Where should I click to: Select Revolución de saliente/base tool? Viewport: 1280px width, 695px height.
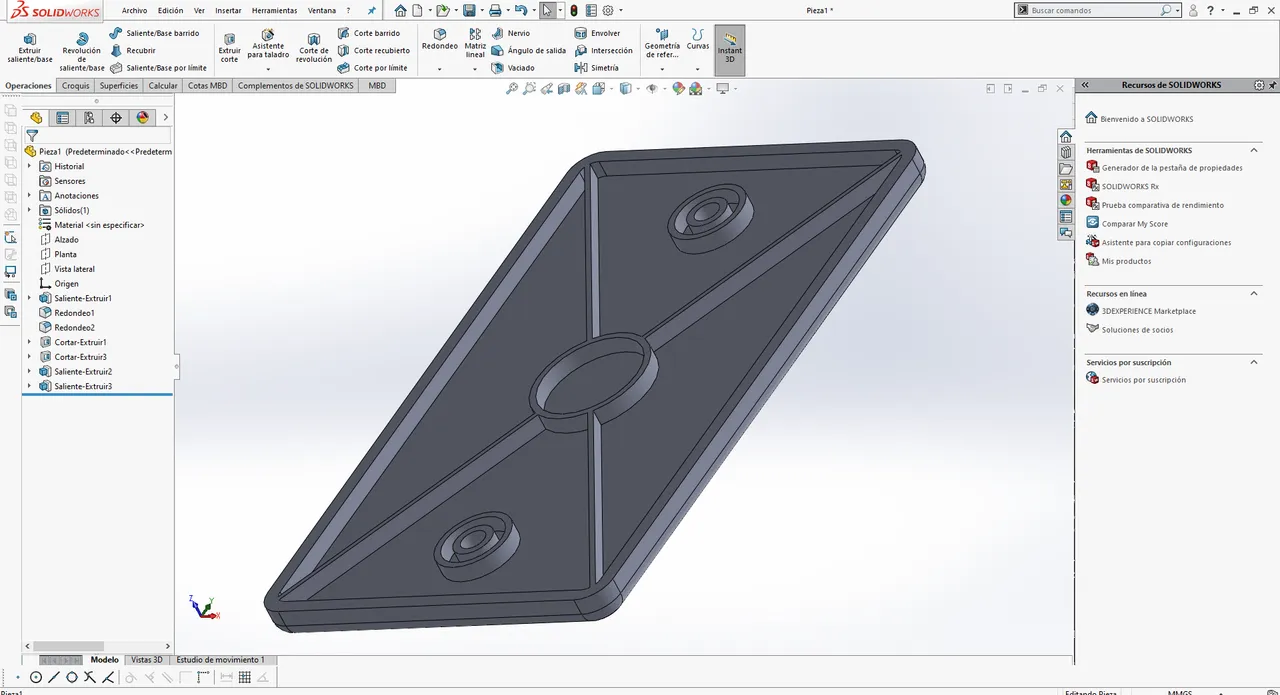tap(82, 52)
